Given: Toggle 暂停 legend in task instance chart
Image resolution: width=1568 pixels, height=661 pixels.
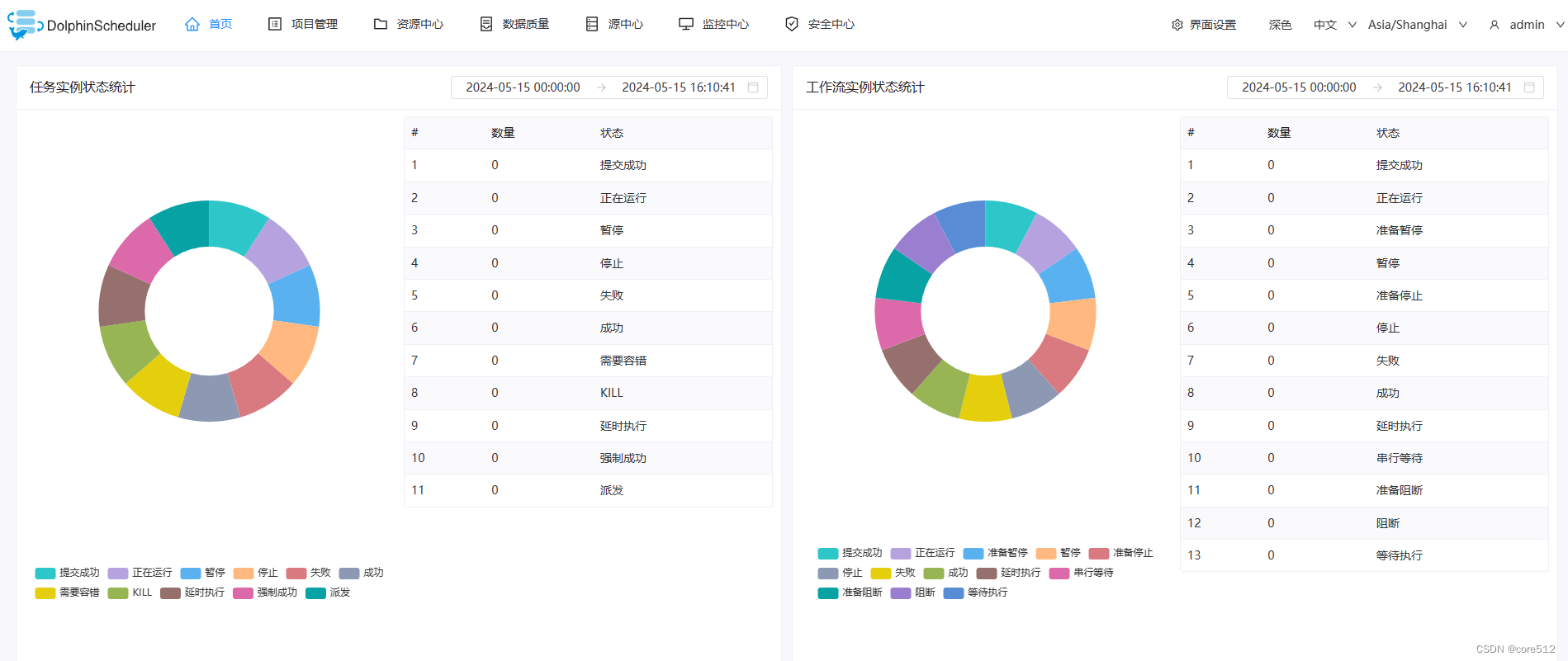Looking at the screenshot, I should [203, 573].
